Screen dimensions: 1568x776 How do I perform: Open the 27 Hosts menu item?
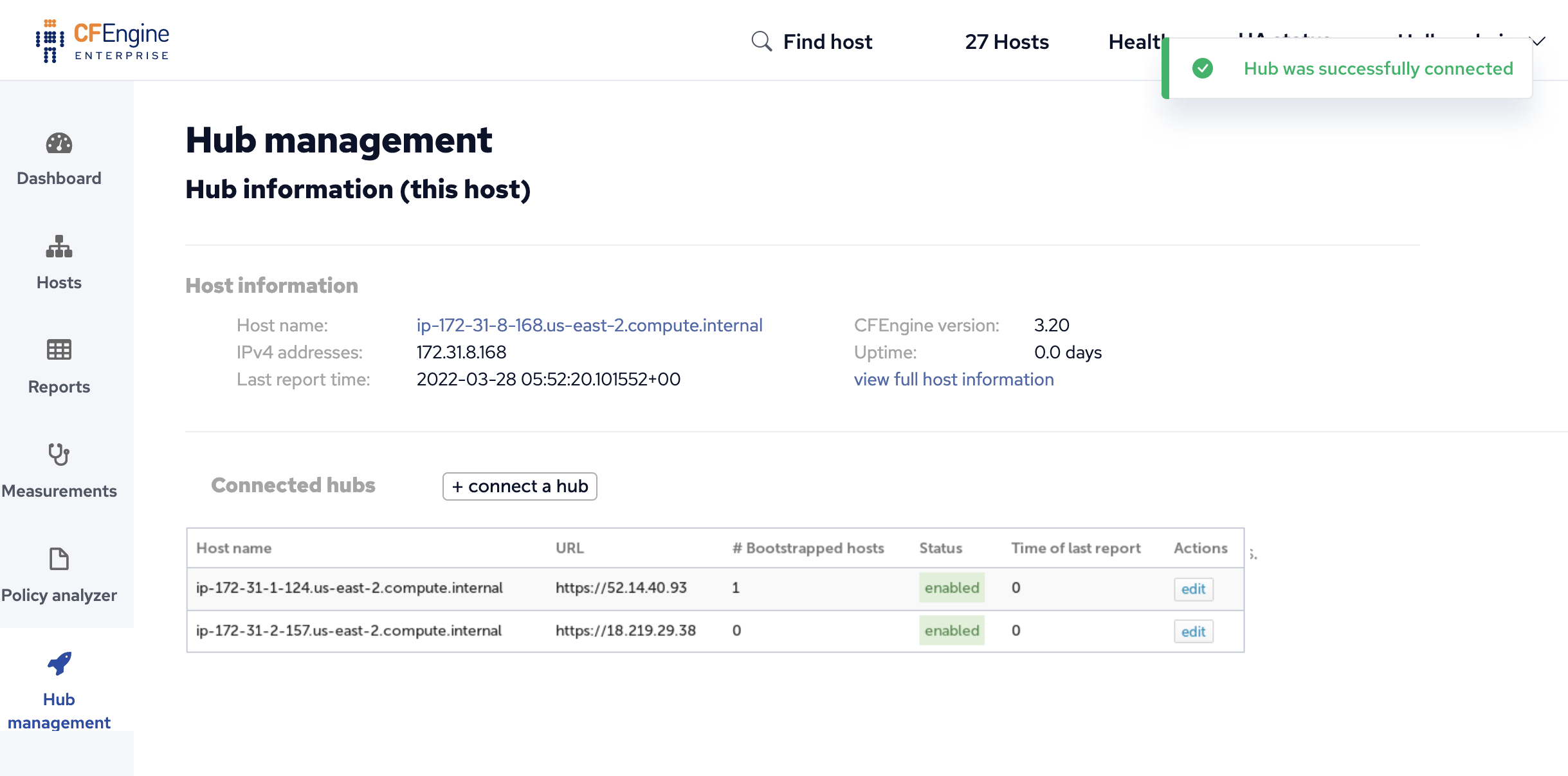(1007, 42)
